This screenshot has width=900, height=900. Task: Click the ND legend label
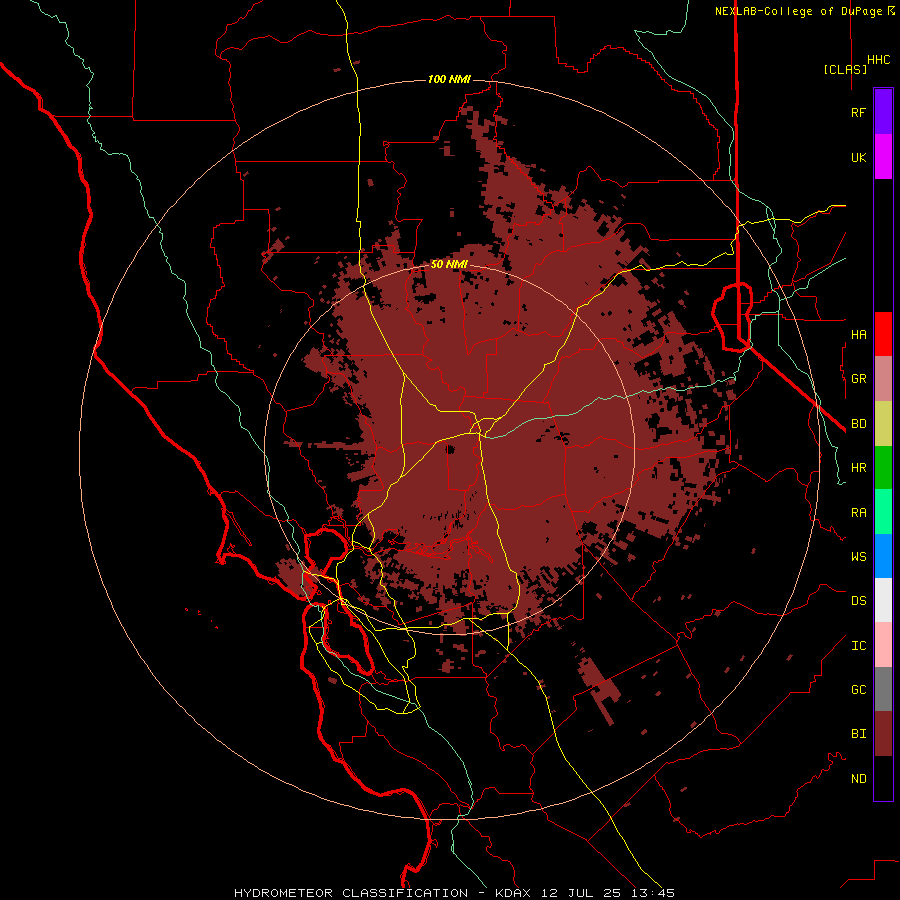pos(858,778)
